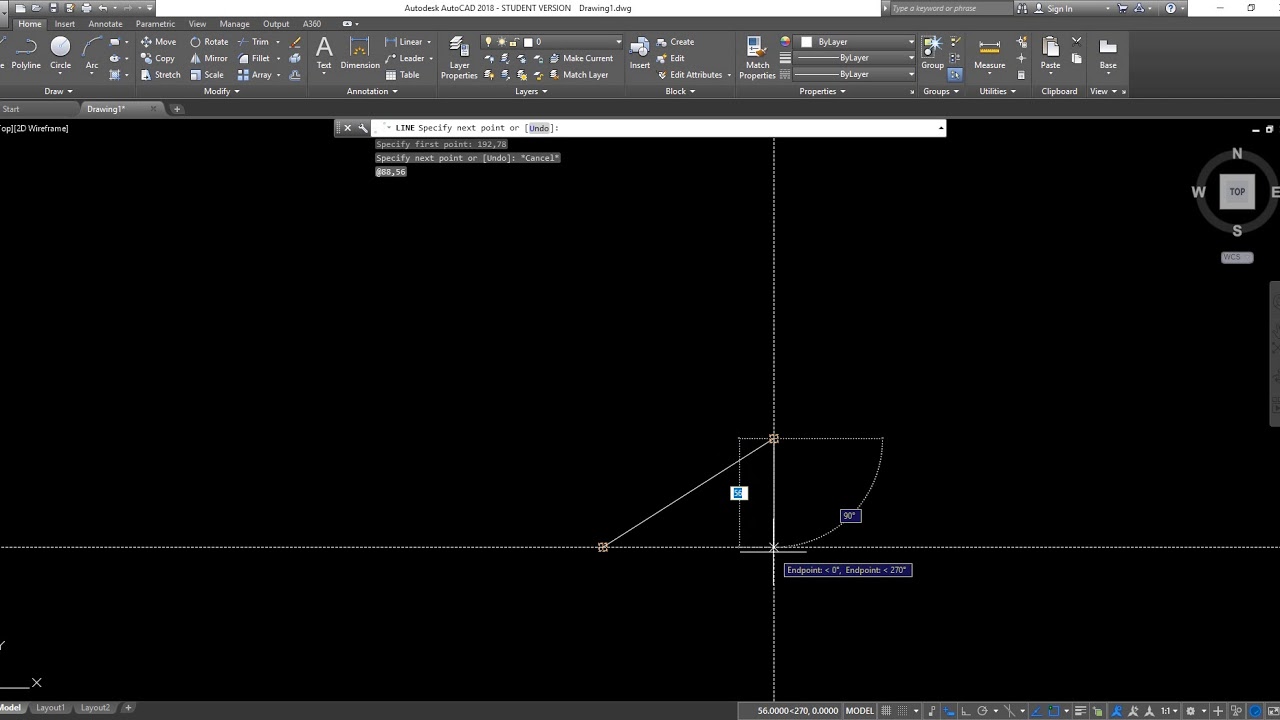Activate the Copy tool
The image size is (1280, 720).
pyautogui.click(x=157, y=58)
